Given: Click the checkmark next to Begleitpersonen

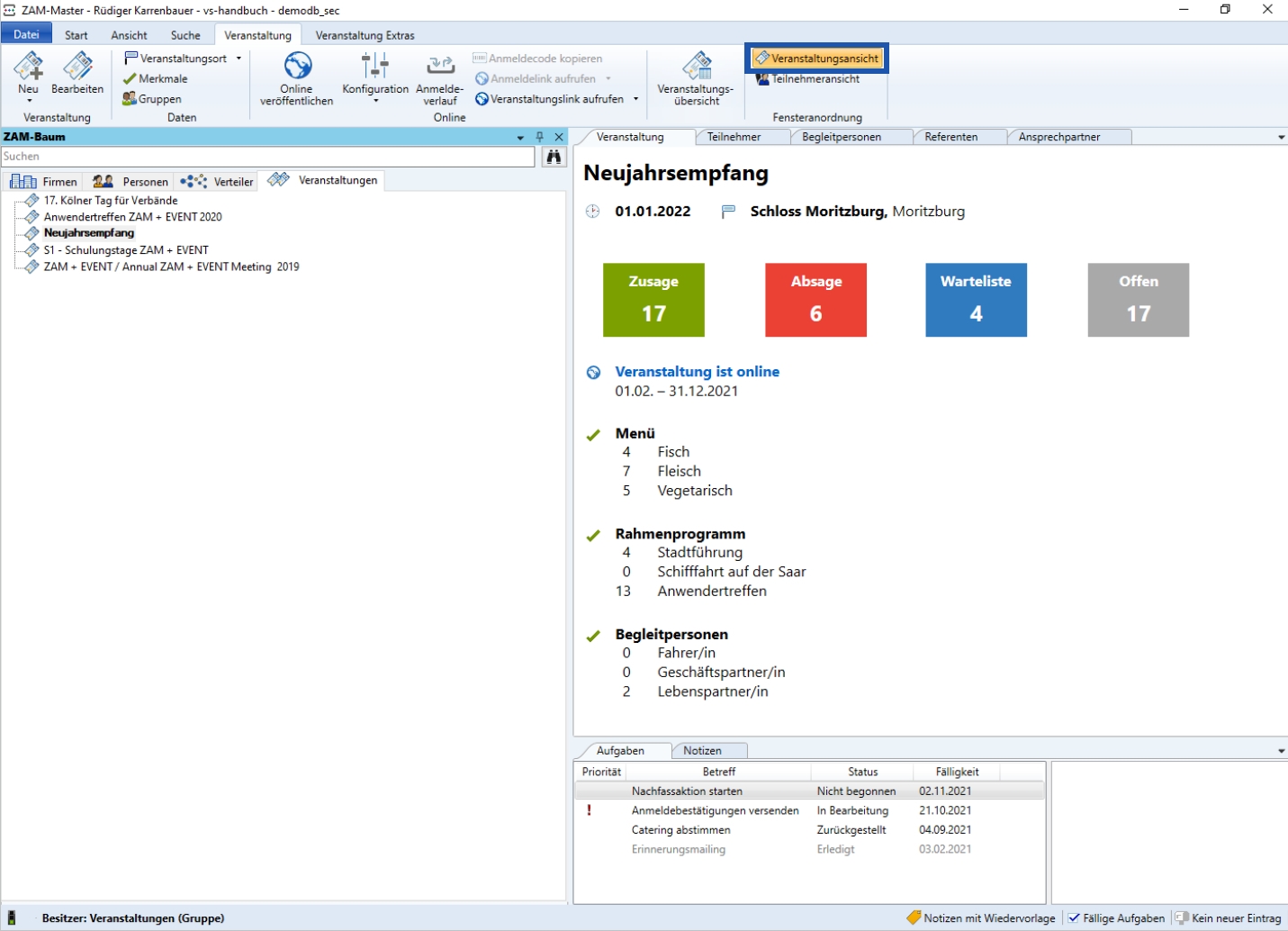Looking at the screenshot, I should point(593,636).
